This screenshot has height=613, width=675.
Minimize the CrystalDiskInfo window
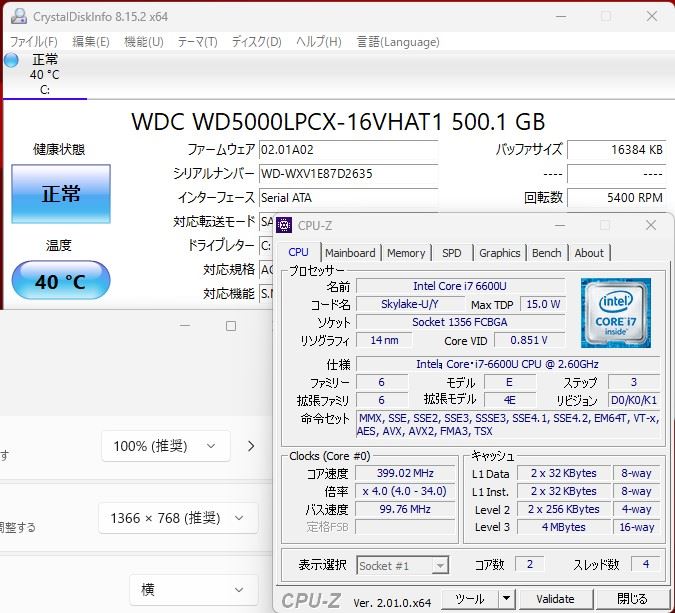[x=560, y=17]
